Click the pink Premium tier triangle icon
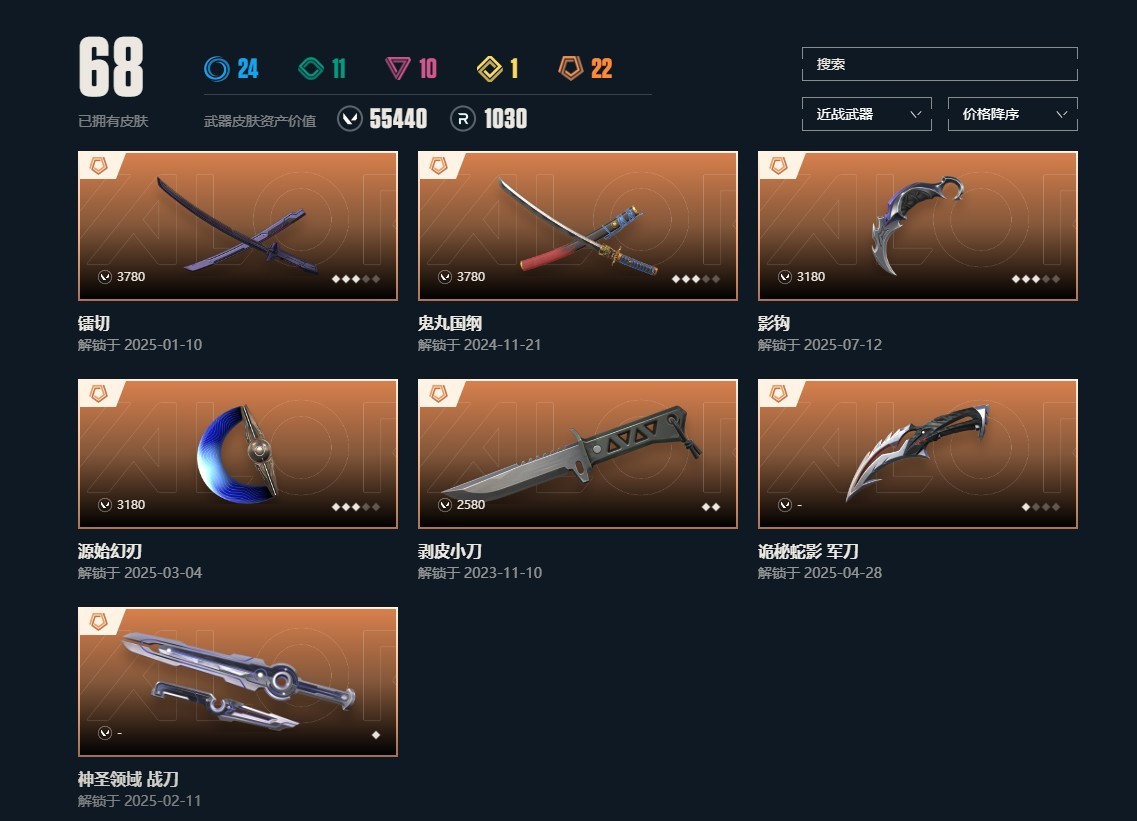1137x821 pixels. [x=397, y=69]
